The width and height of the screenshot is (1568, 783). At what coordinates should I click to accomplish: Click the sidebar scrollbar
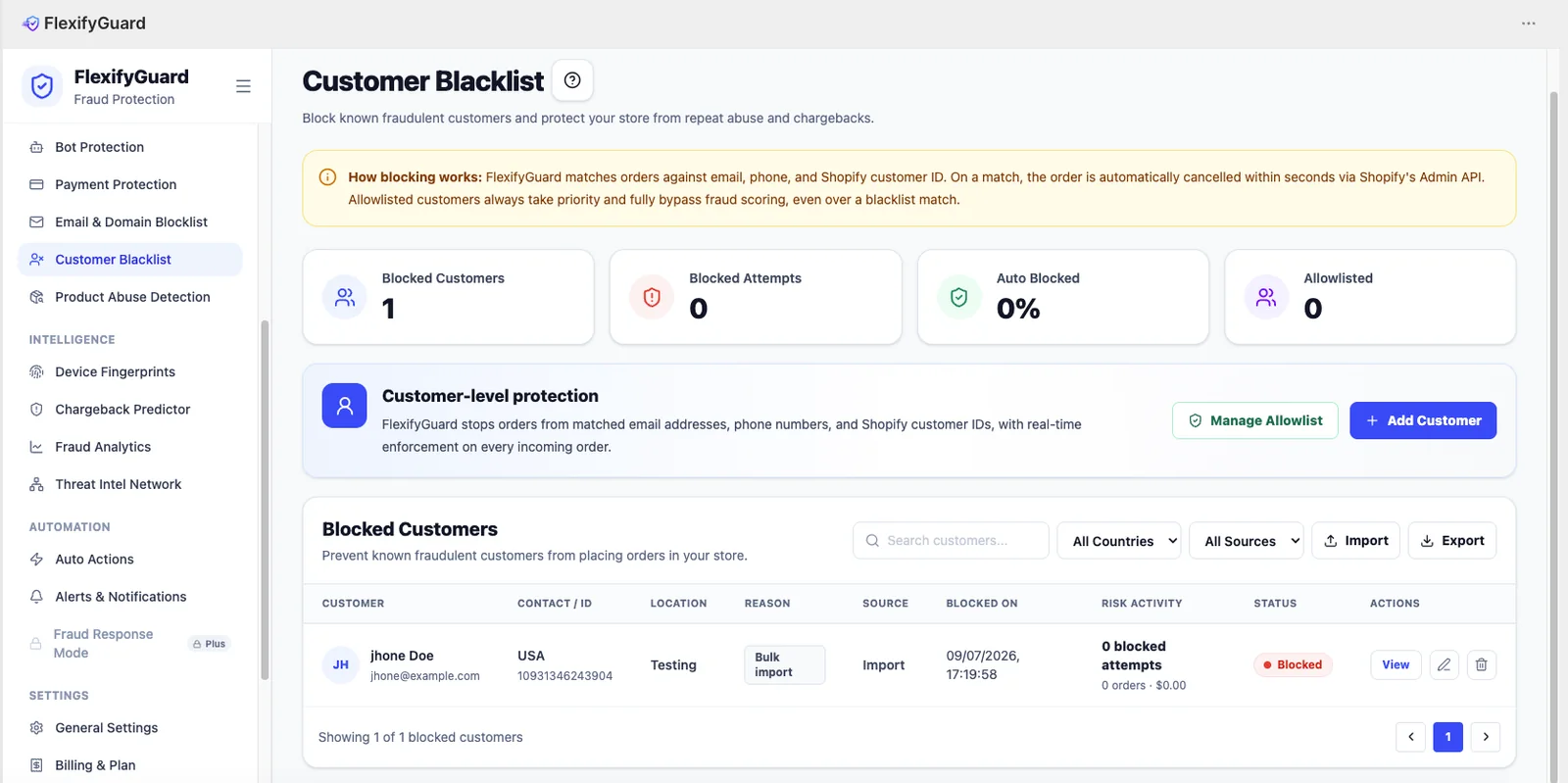coord(265,500)
